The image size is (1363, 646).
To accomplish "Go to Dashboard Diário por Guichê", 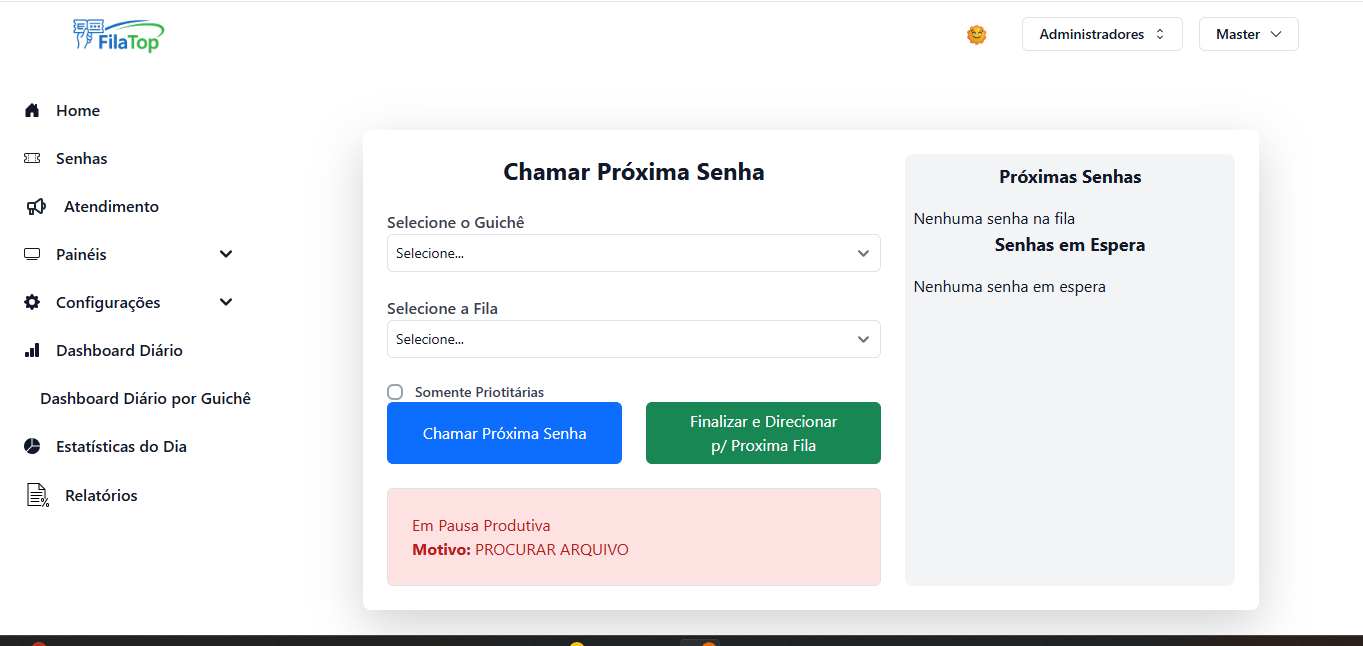I will point(145,399).
